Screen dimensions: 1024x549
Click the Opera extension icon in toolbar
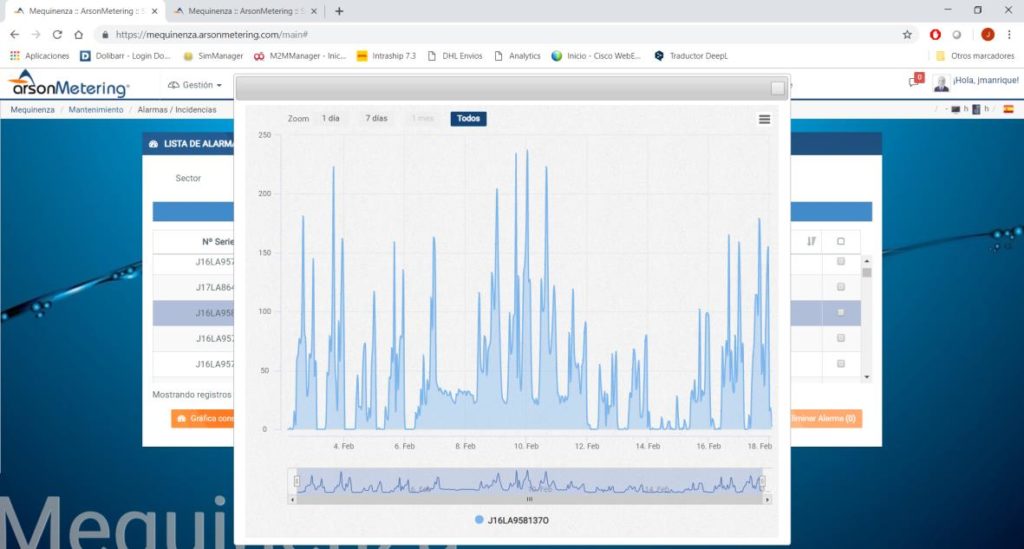coord(936,34)
